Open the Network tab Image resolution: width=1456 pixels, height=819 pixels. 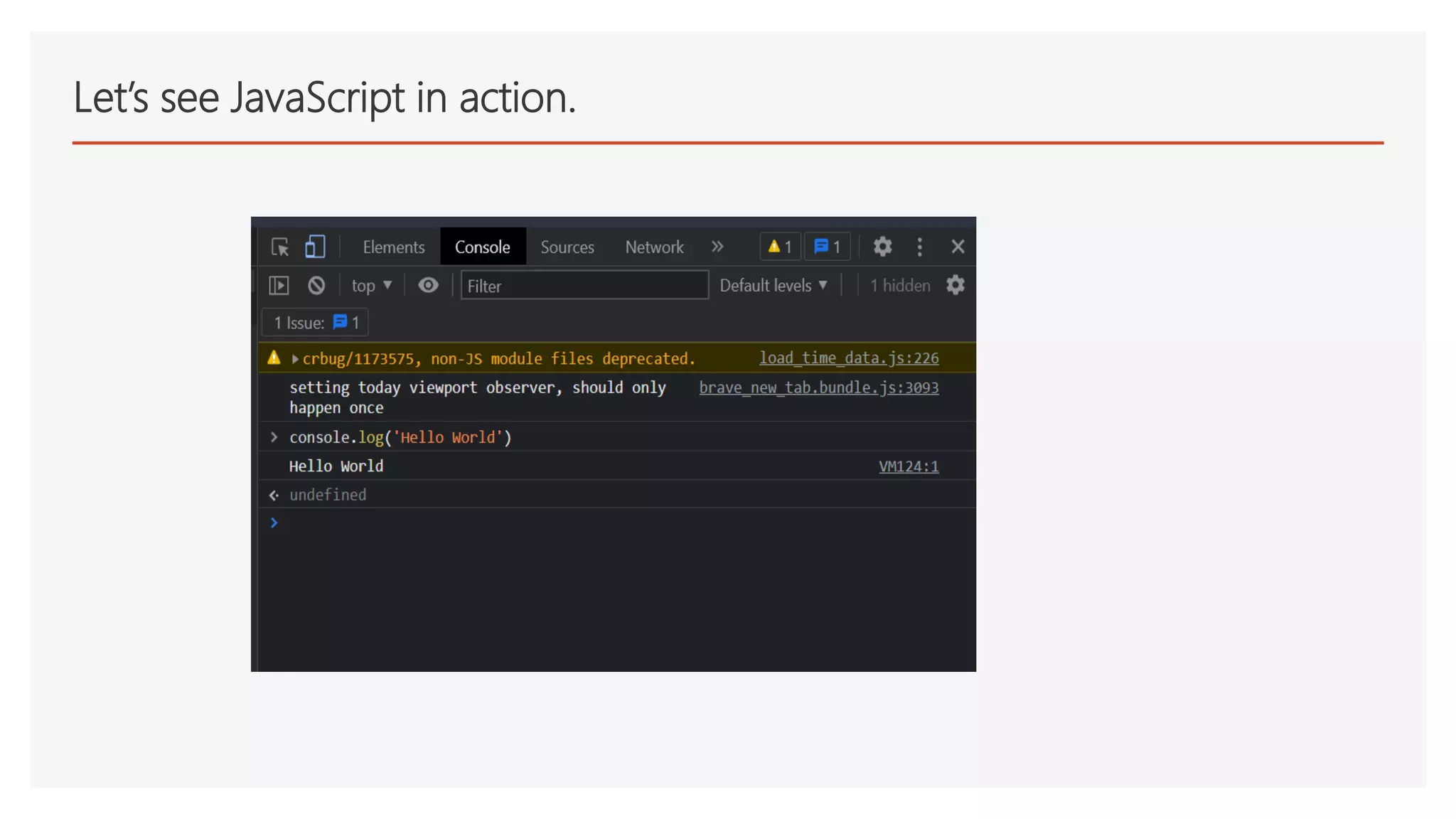click(x=654, y=247)
